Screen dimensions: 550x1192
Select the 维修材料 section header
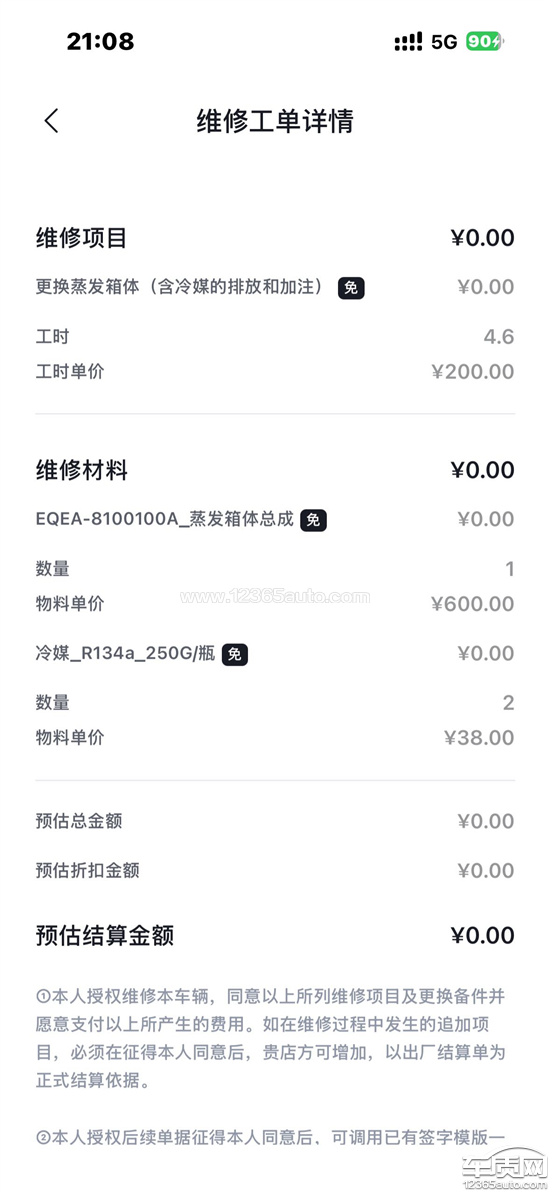[81, 471]
